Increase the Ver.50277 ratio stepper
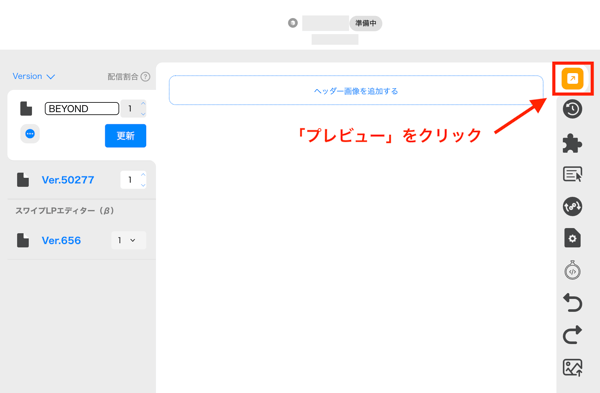The height and width of the screenshot is (393, 600). point(143,175)
